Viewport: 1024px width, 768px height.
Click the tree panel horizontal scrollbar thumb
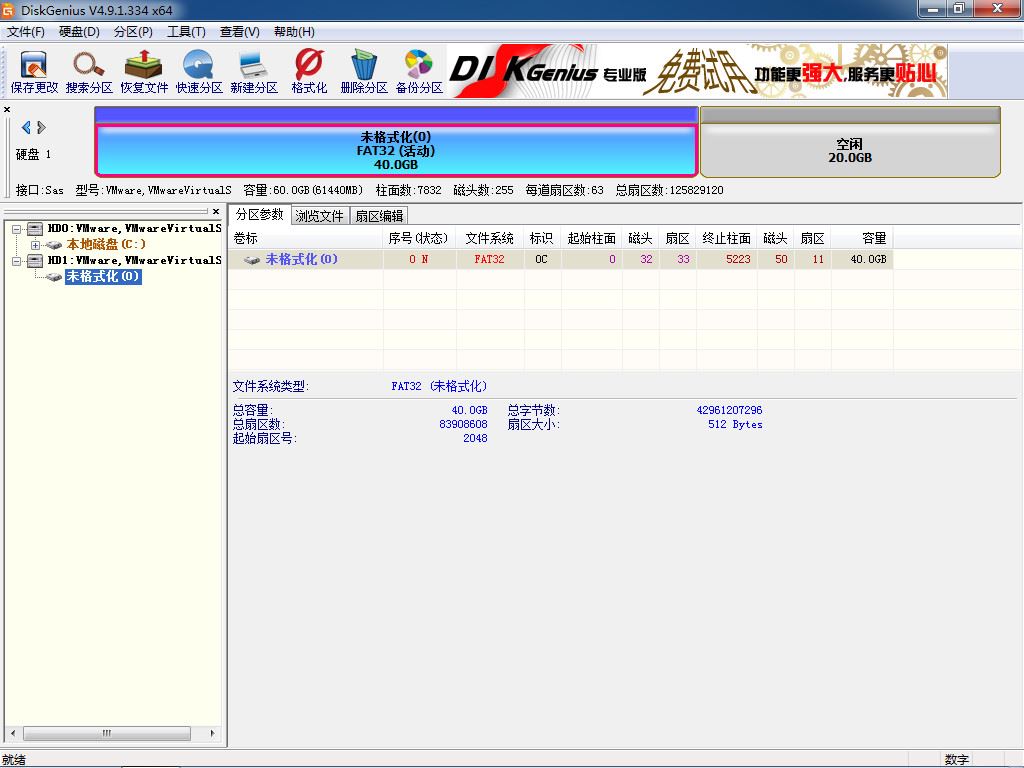[107, 733]
